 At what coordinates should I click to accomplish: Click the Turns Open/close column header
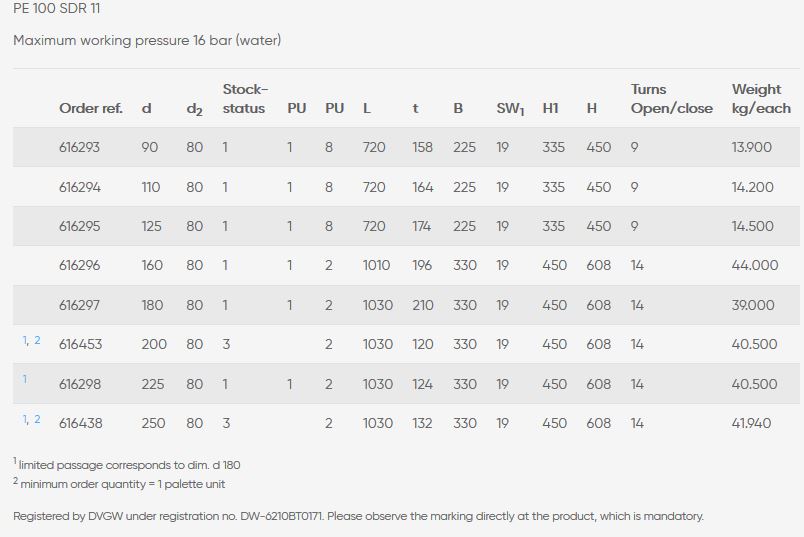pos(671,99)
